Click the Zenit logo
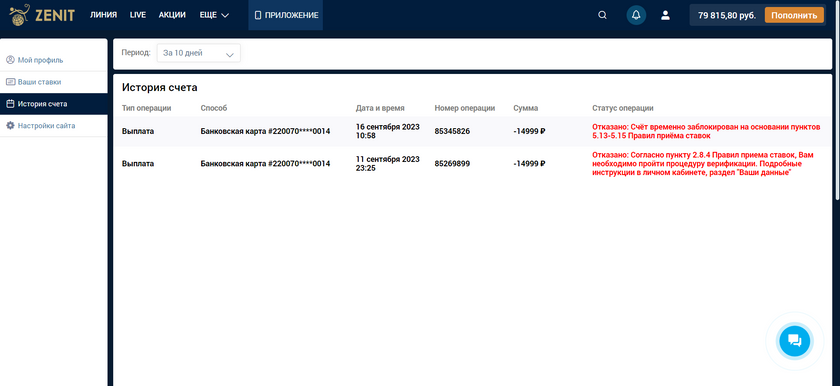The height and width of the screenshot is (386, 840). point(42,15)
